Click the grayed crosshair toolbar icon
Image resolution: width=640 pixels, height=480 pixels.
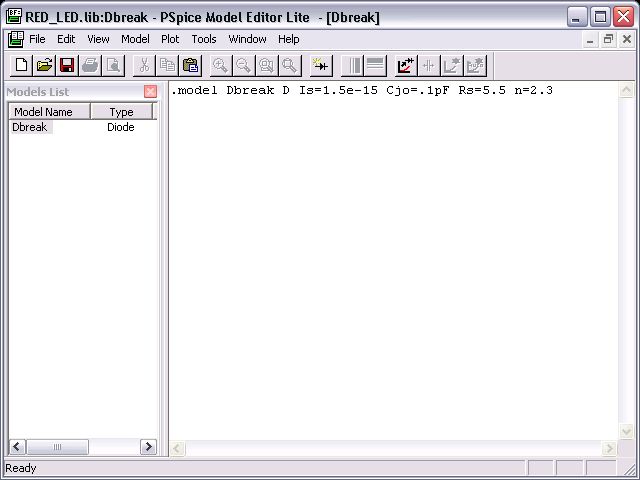click(x=429, y=65)
